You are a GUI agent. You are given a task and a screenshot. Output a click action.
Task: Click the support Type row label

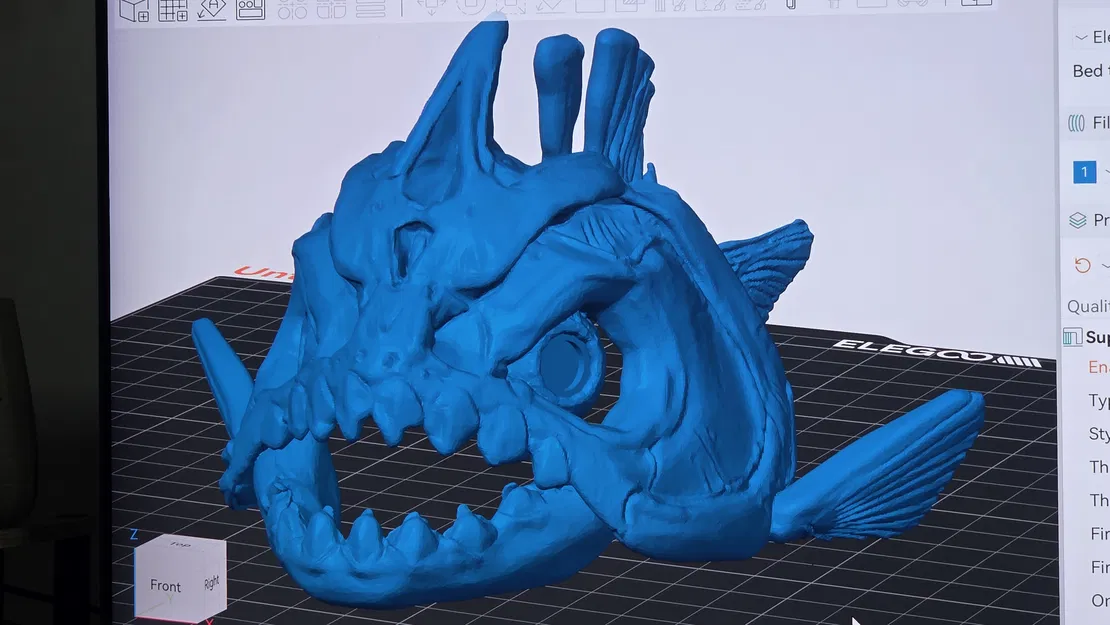[1099, 401]
